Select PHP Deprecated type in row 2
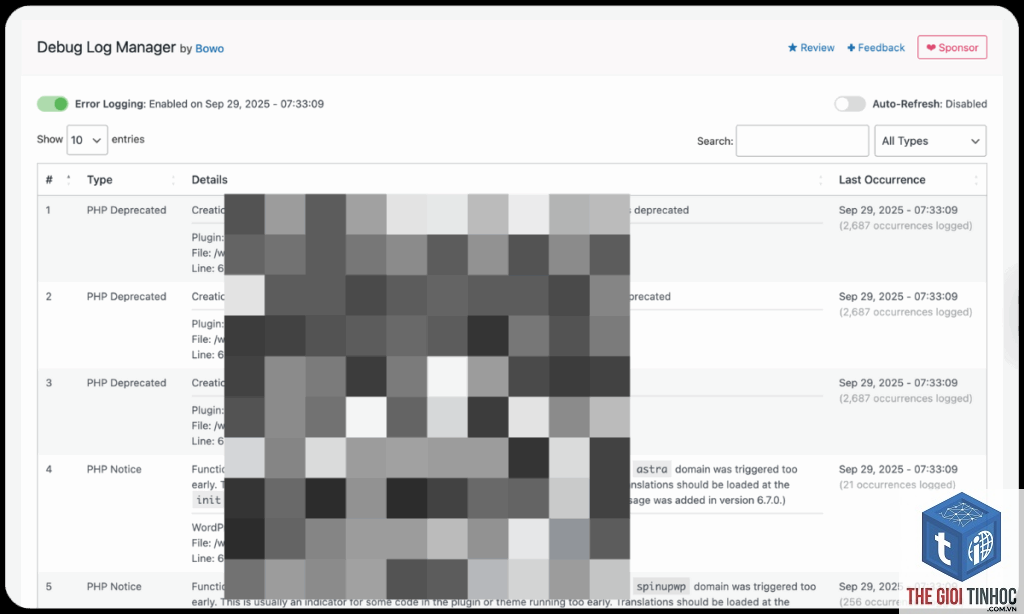 (x=127, y=297)
